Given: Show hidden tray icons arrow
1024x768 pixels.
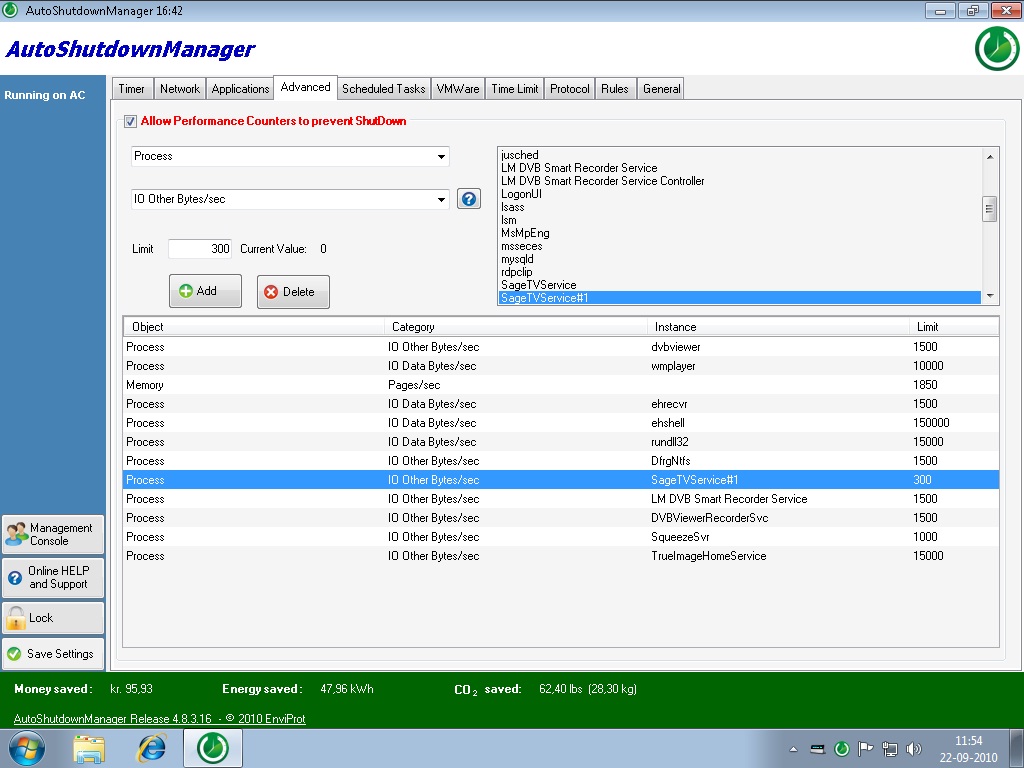Looking at the screenshot, I should (x=793, y=749).
